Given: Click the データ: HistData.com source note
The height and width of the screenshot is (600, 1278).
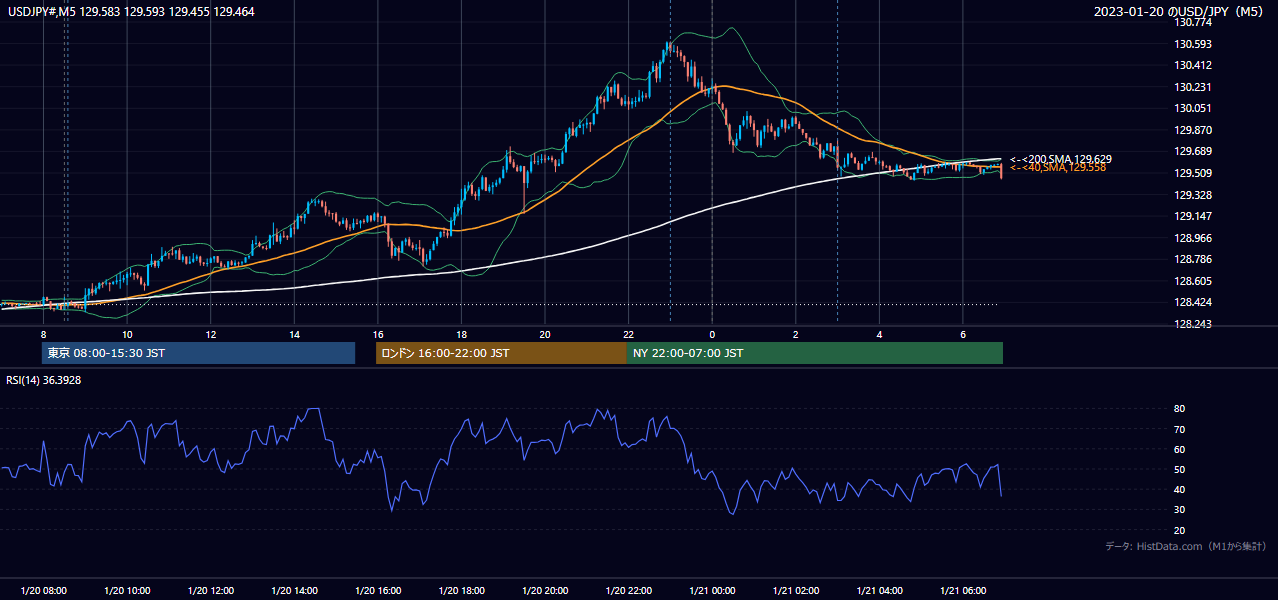Looking at the screenshot, I should (1186, 546).
